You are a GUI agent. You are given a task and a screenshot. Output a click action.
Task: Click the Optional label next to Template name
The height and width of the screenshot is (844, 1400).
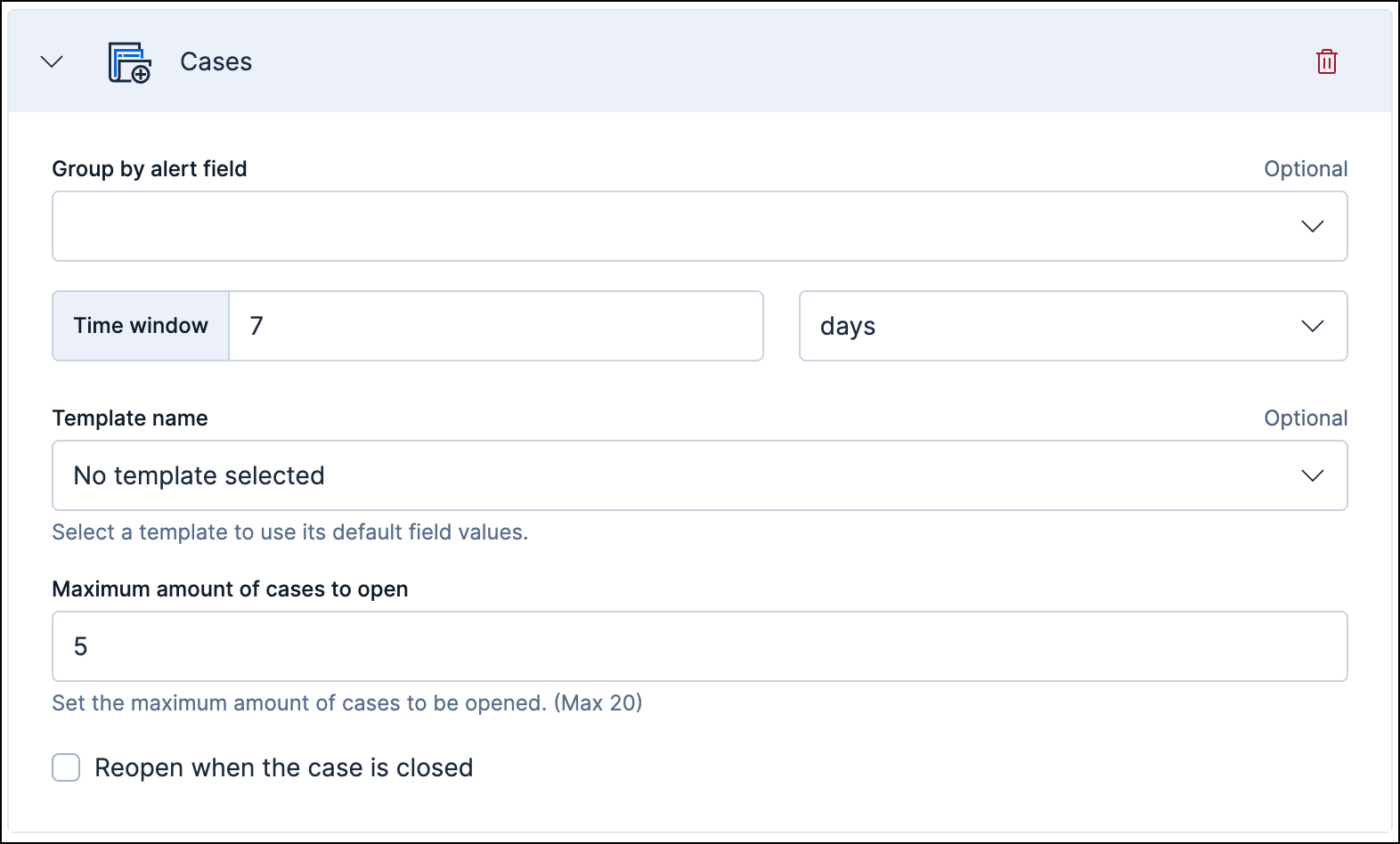coord(1306,418)
